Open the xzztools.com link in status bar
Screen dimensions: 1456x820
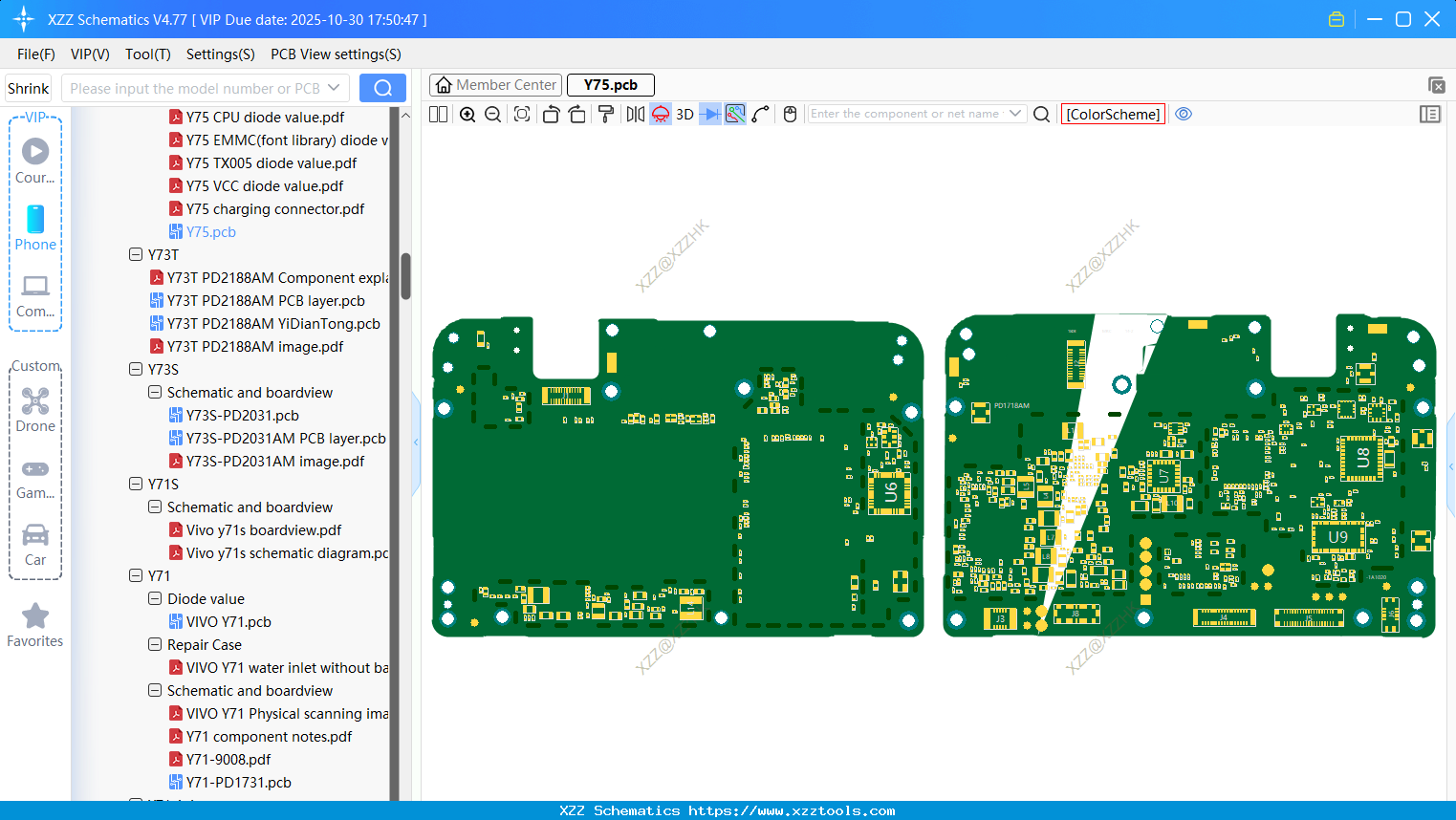(792, 810)
